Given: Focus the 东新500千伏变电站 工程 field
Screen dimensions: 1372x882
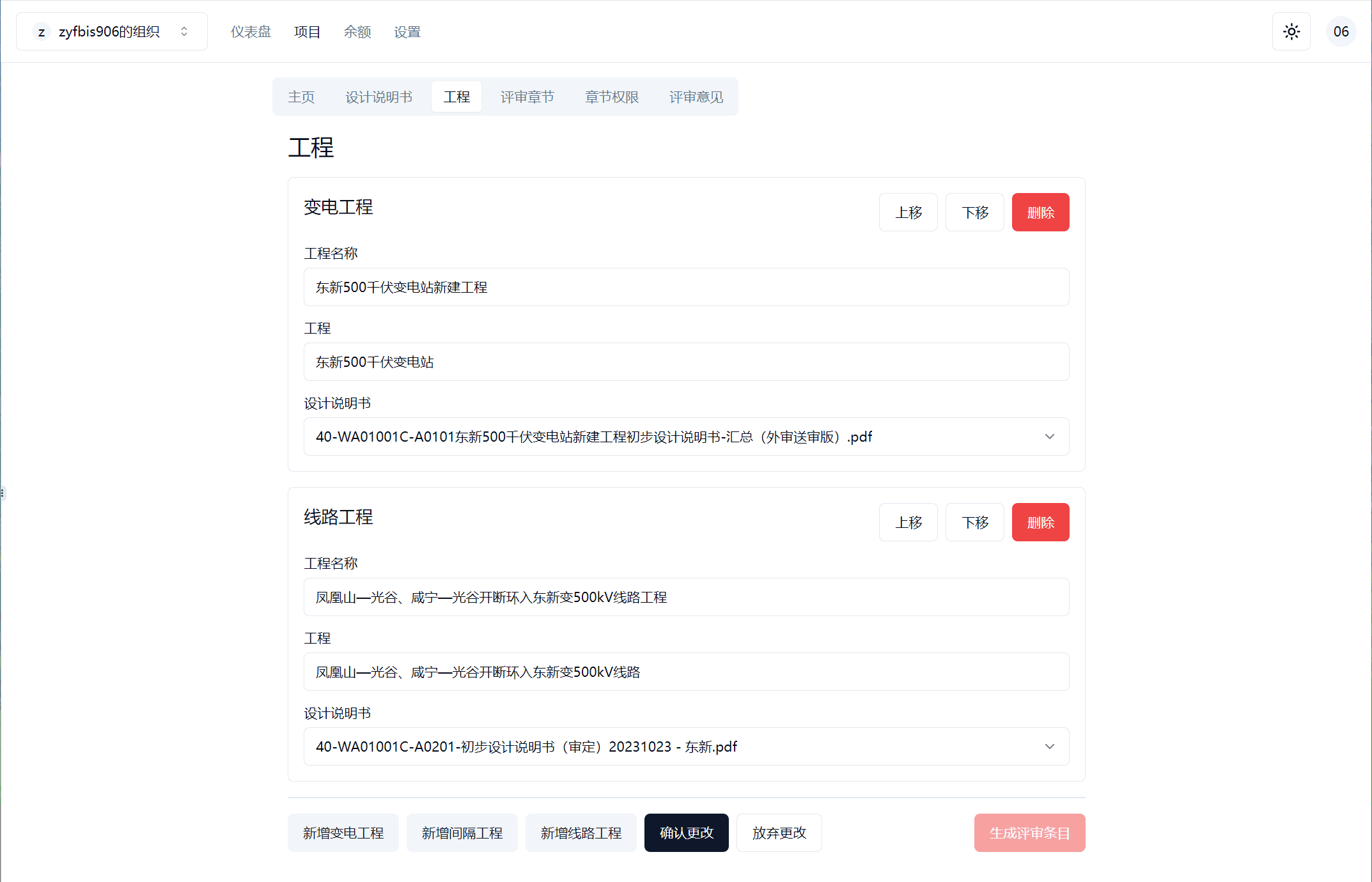Looking at the screenshot, I should (x=686, y=362).
